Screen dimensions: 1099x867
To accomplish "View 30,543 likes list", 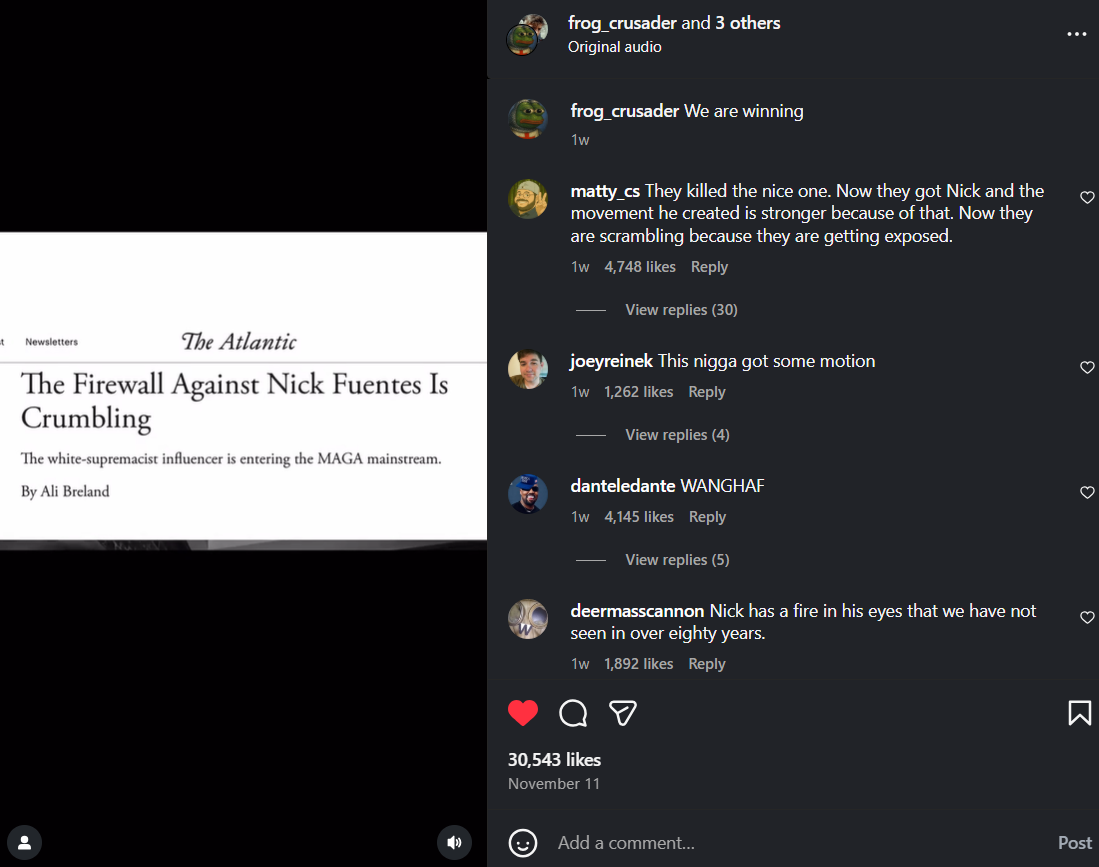I will 554,760.
